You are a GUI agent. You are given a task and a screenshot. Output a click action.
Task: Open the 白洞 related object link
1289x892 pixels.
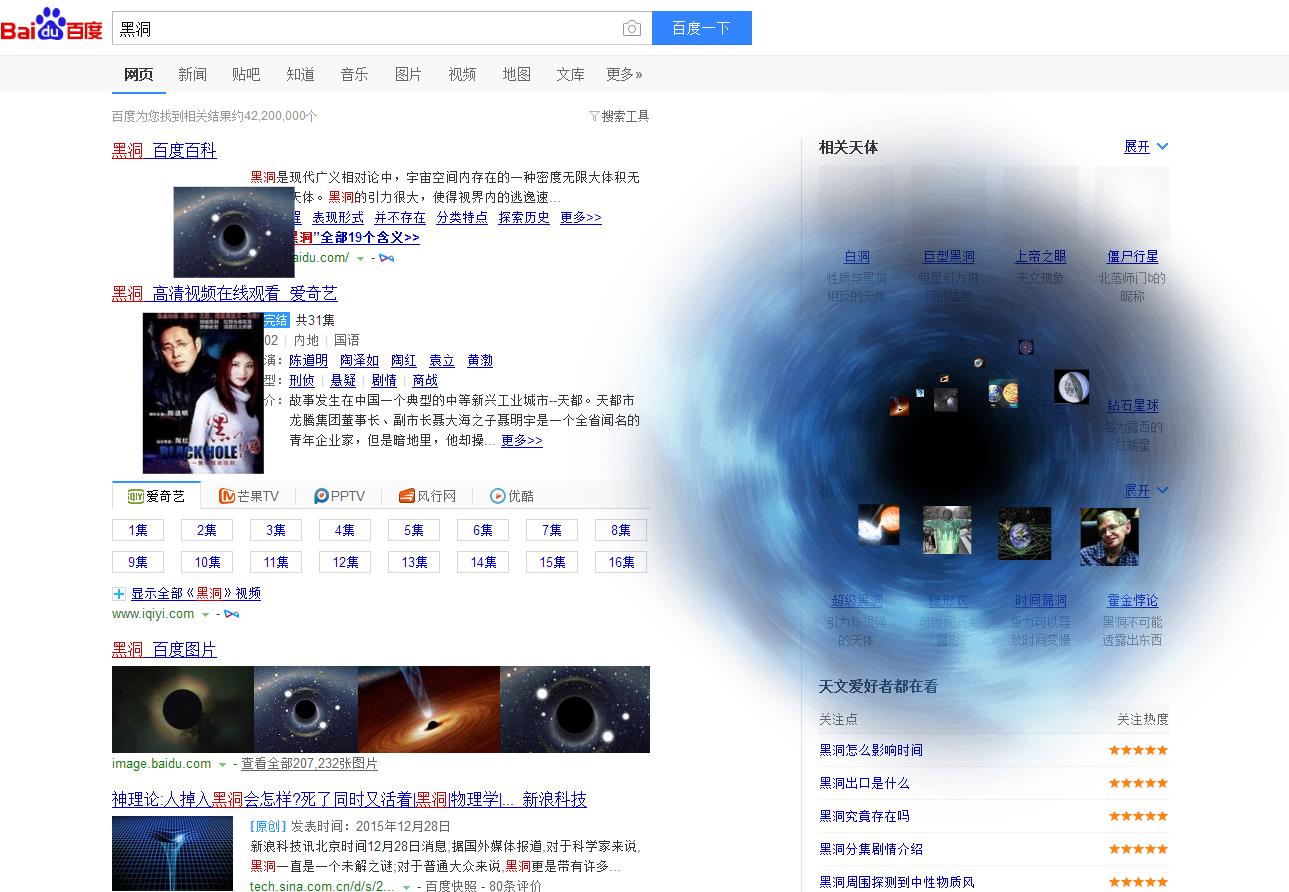(x=857, y=257)
